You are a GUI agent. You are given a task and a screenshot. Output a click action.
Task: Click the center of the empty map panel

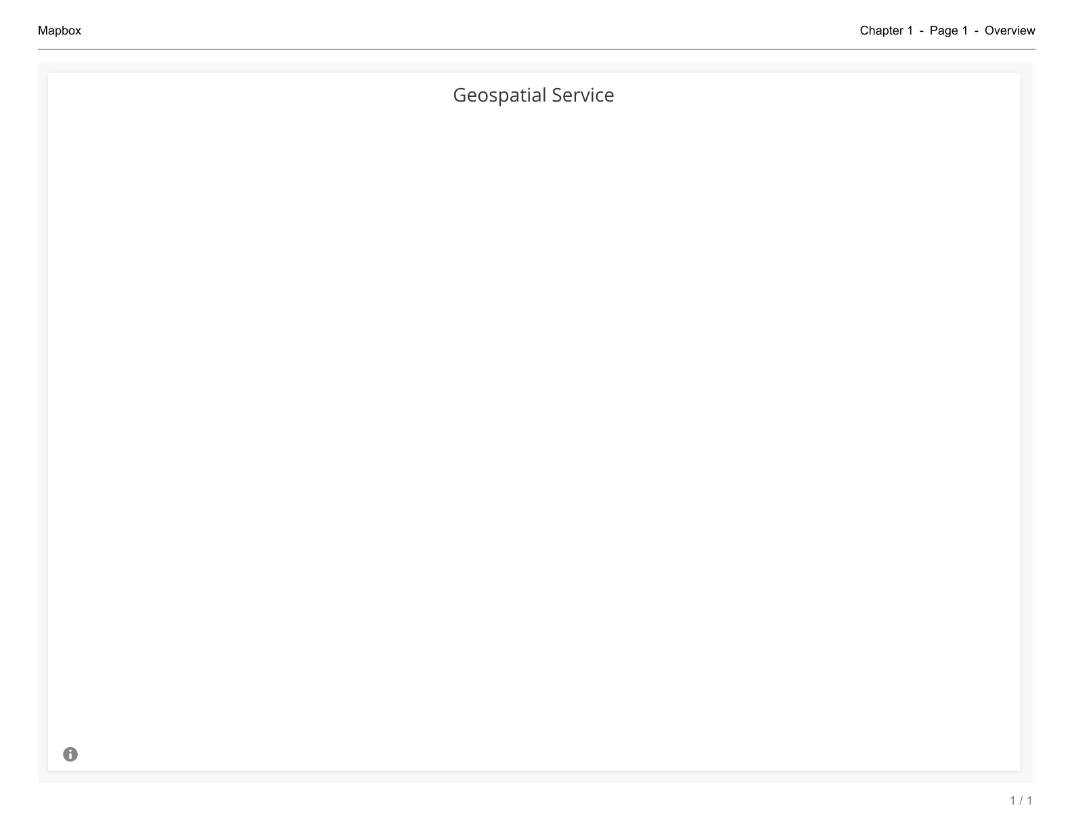click(533, 430)
